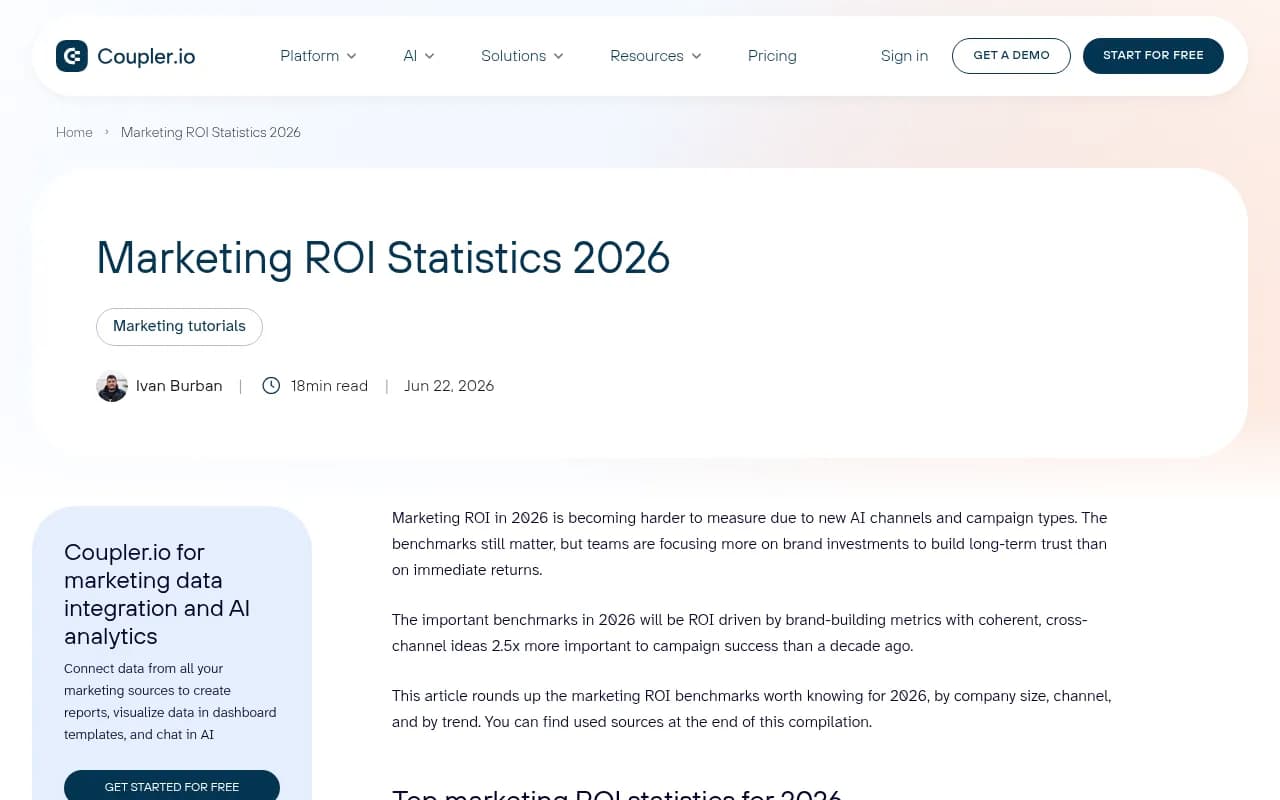The image size is (1280, 800).
Task: Click Marketing ROI Statistics 2026 breadcrumb
Action: pos(211,132)
